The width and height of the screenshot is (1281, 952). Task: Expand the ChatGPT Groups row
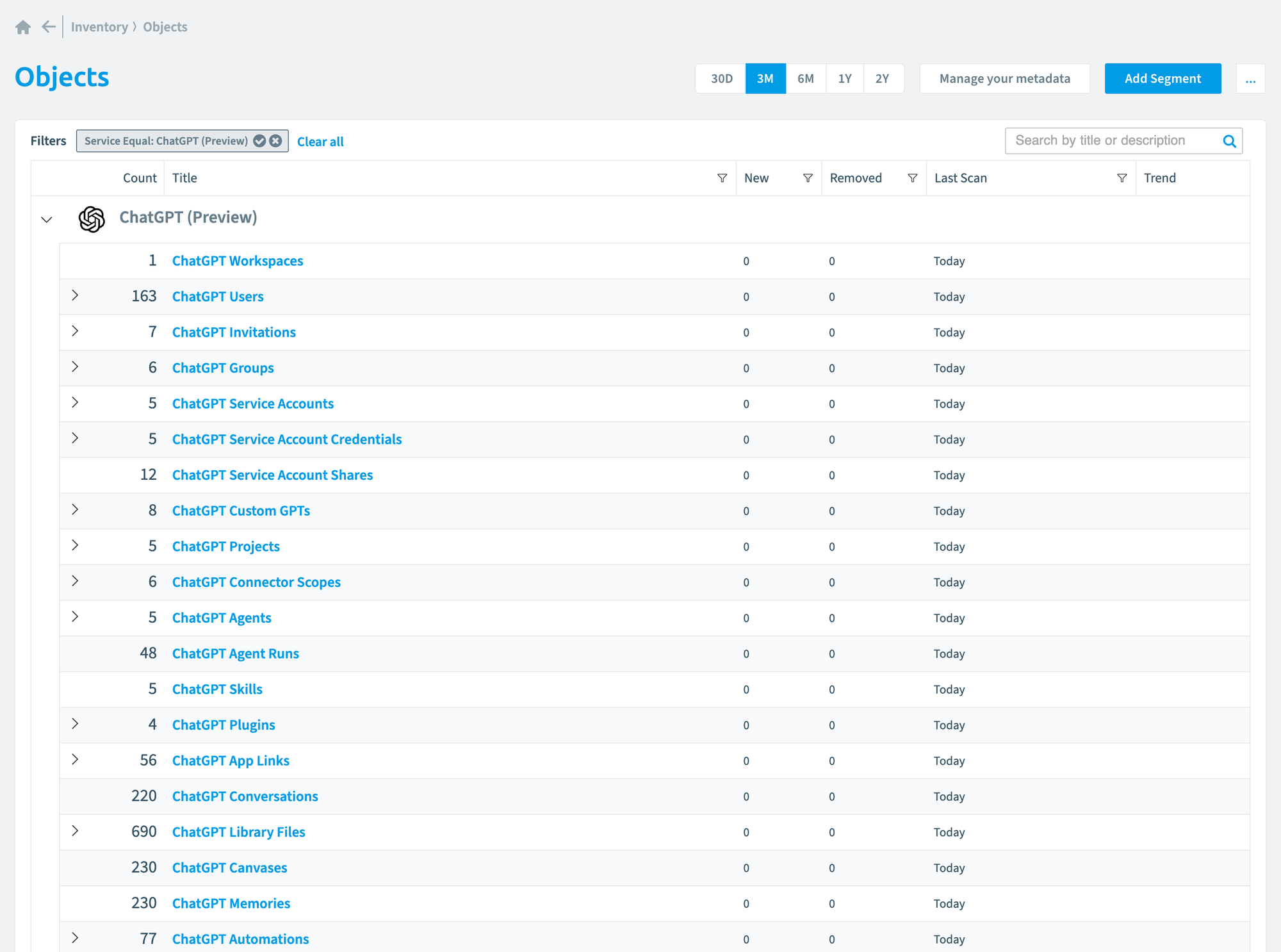point(75,367)
